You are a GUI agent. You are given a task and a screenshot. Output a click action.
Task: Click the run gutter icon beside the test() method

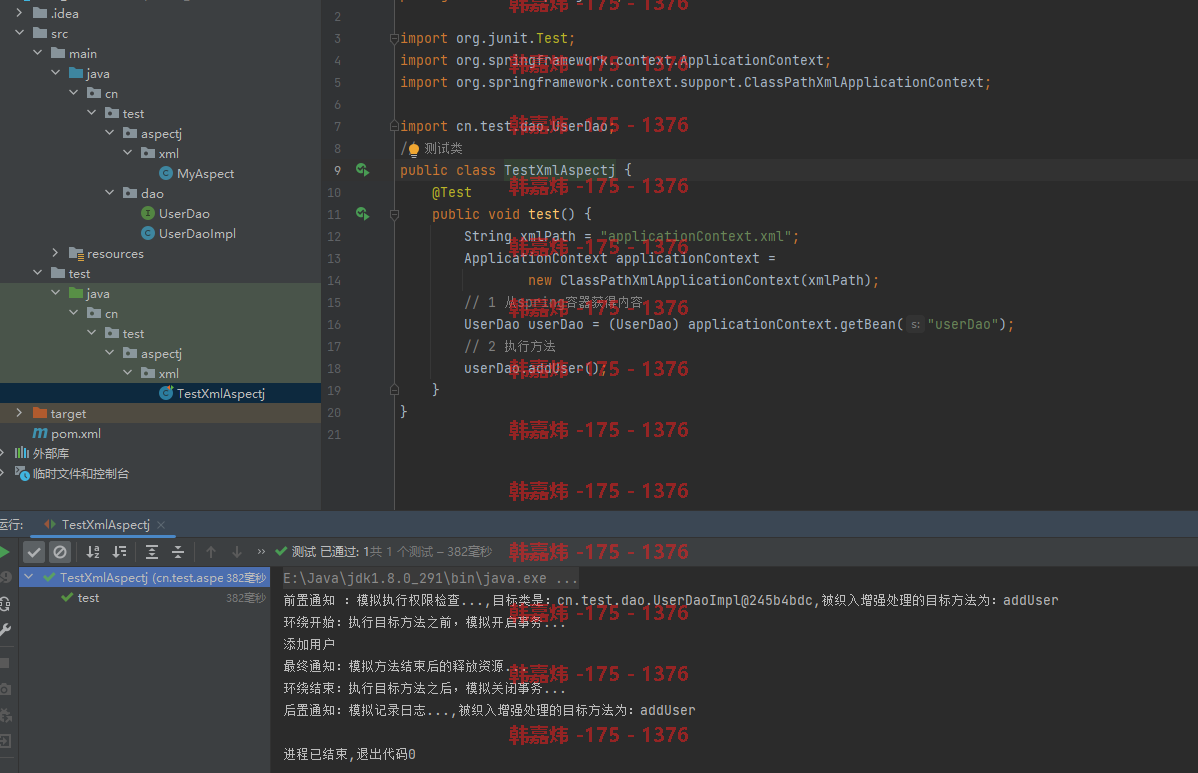click(x=363, y=214)
